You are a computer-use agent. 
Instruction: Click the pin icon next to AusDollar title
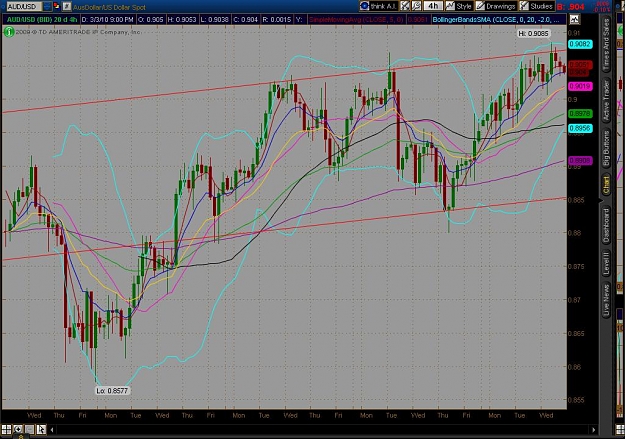click(67, 6)
